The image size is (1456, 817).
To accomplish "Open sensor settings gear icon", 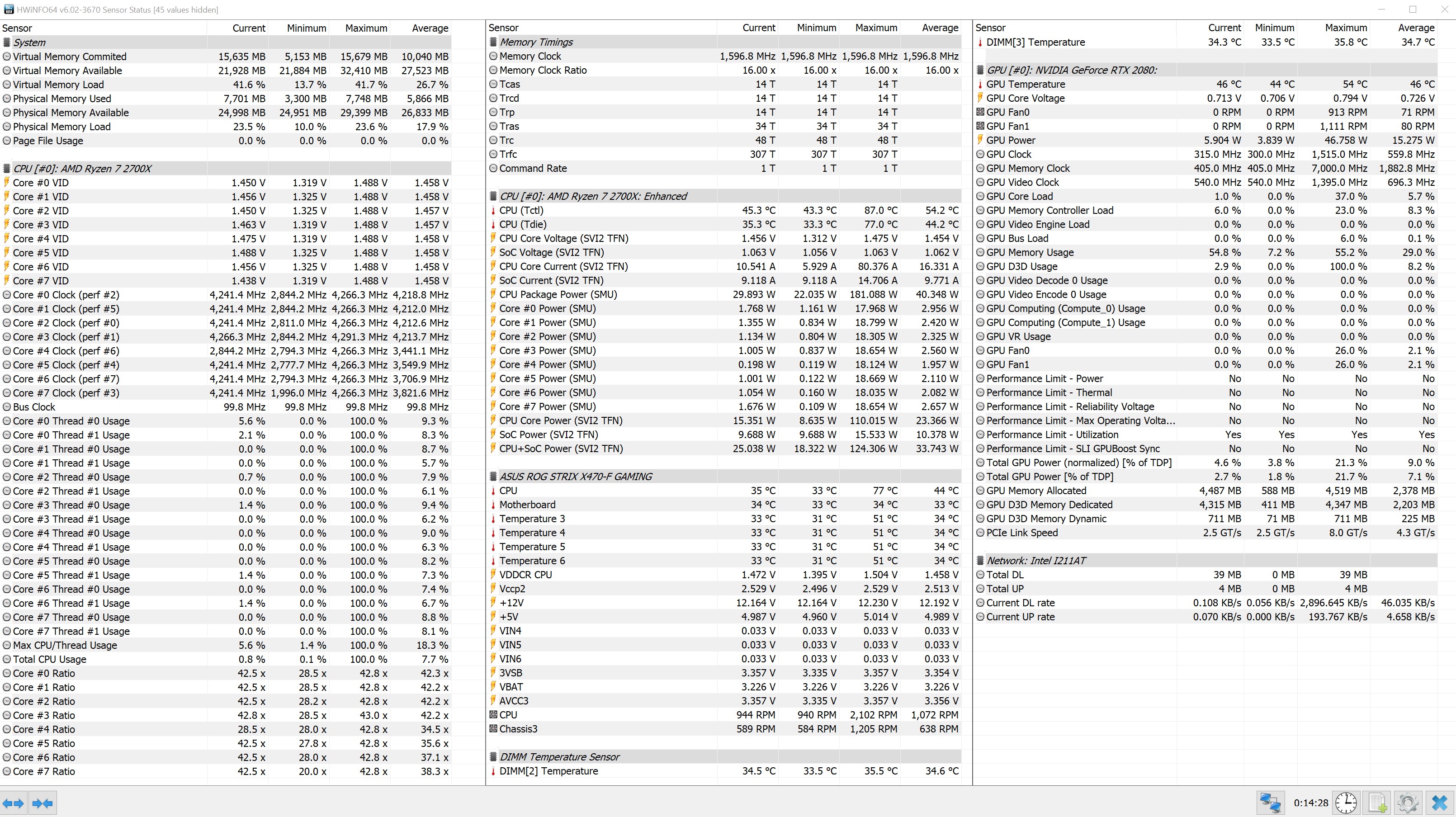I will pyautogui.click(x=1408, y=803).
